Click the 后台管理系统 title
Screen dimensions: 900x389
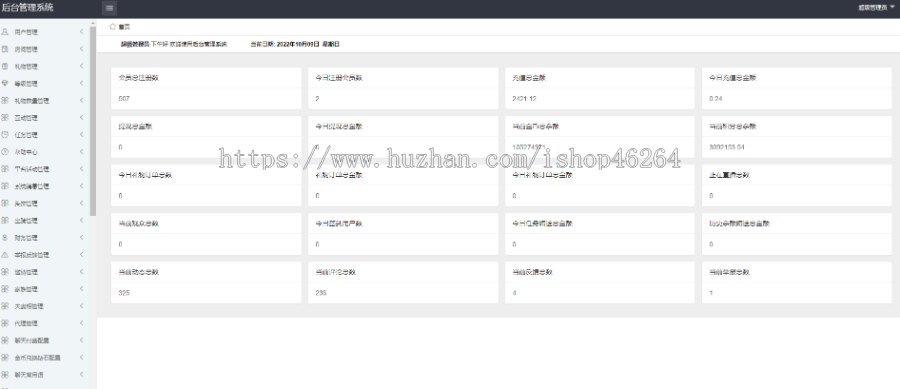[x=28, y=8]
